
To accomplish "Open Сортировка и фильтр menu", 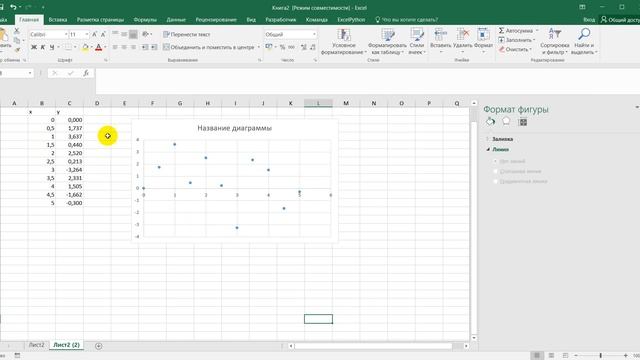I will click(555, 41).
